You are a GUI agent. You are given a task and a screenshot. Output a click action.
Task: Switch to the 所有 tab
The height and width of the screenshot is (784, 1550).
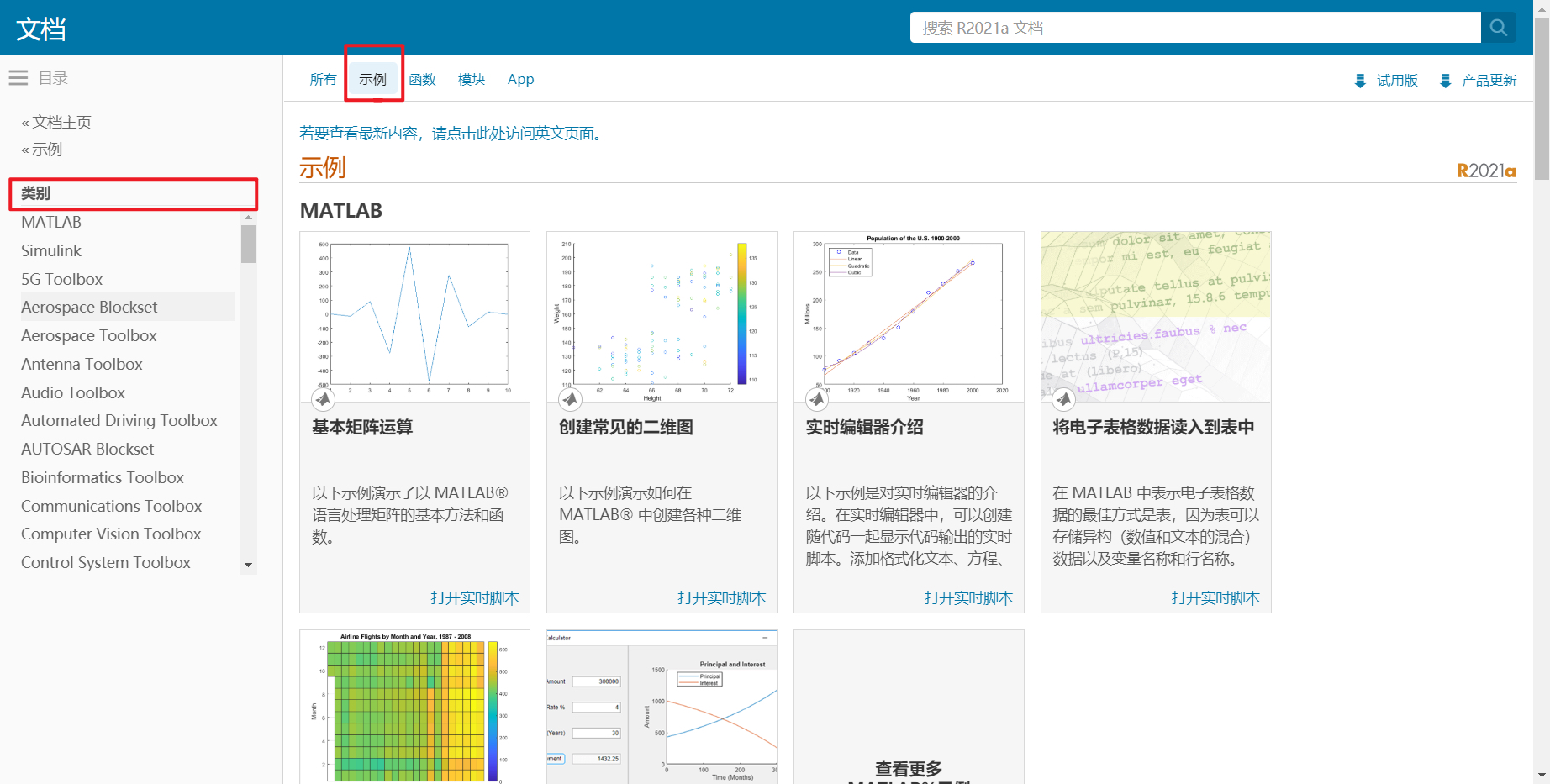323,80
